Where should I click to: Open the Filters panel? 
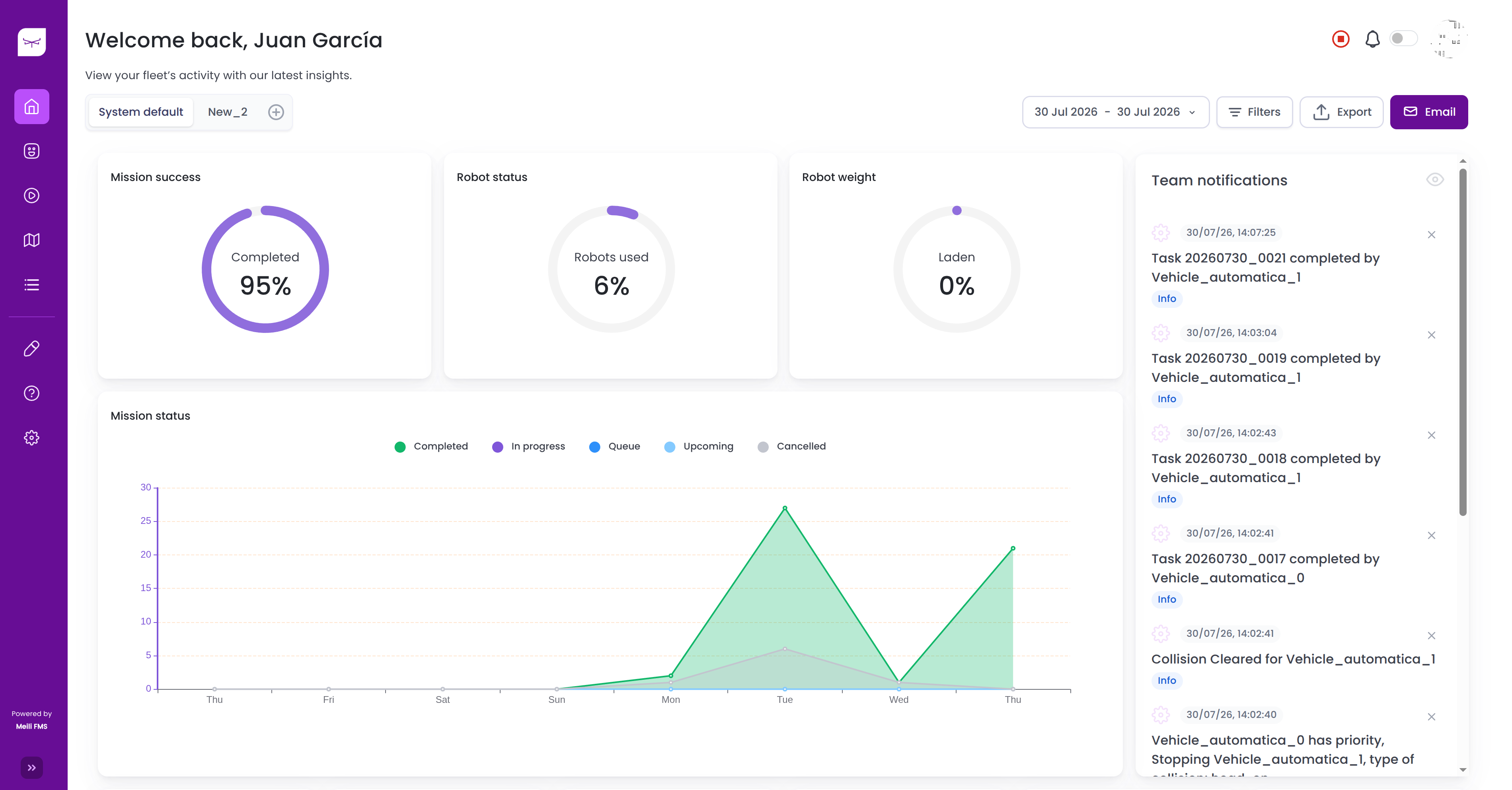[1254, 112]
